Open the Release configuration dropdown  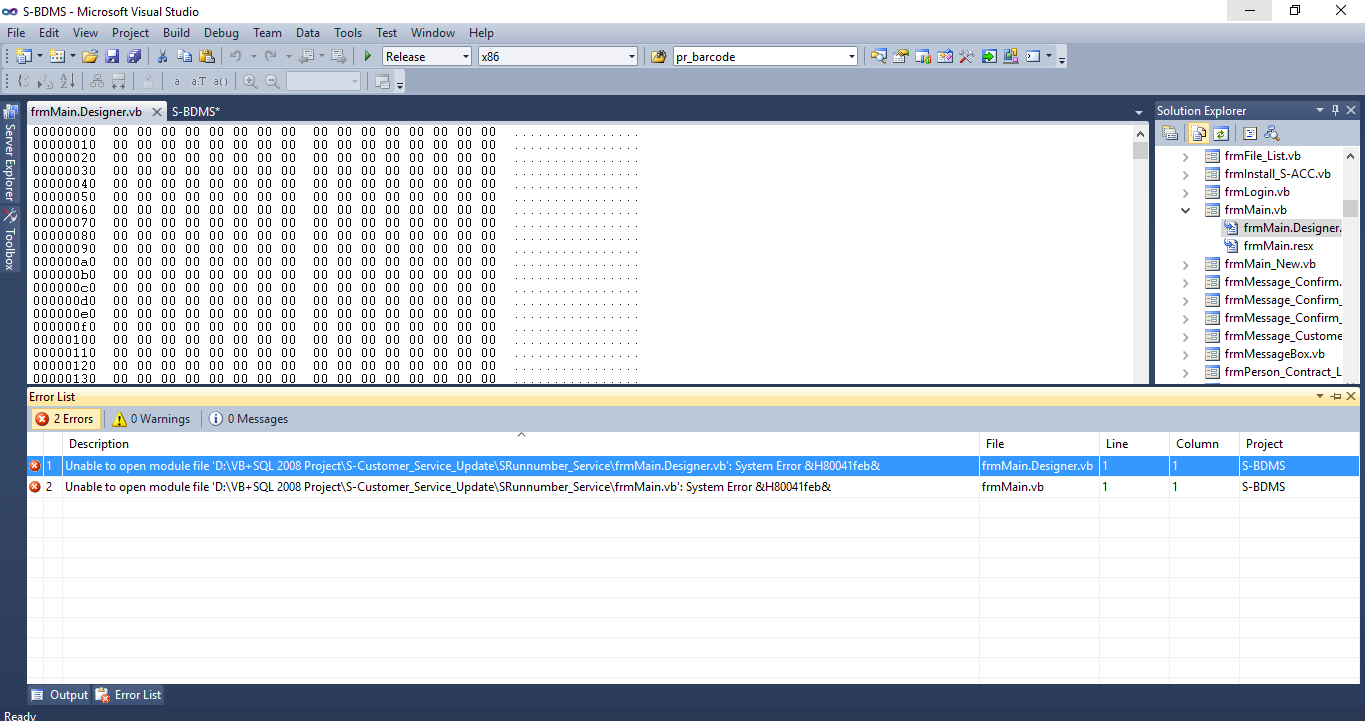466,57
